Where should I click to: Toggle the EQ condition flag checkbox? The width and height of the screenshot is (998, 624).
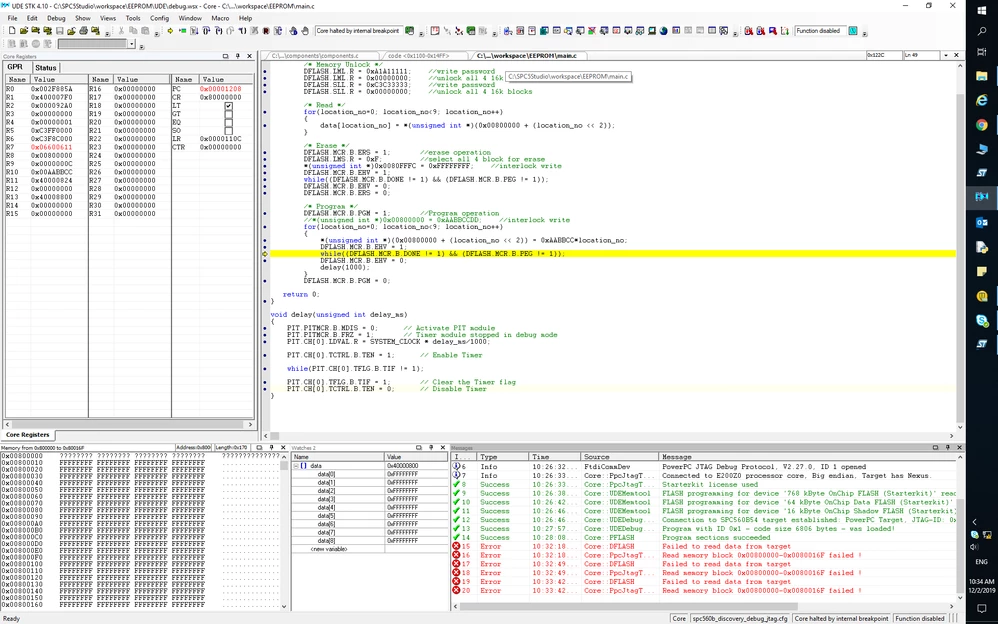[x=228, y=122]
